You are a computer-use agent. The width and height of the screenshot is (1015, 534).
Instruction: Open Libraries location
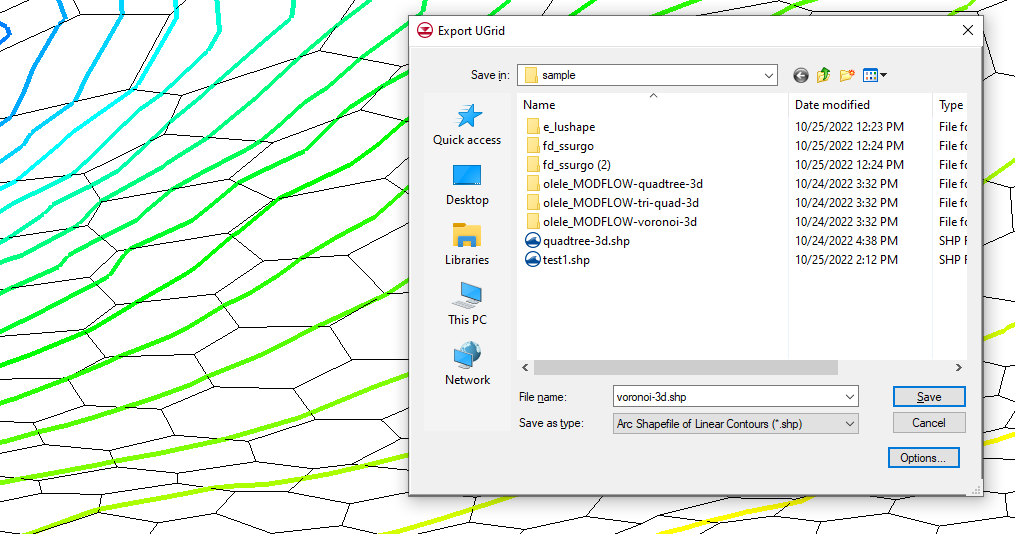[x=467, y=244]
